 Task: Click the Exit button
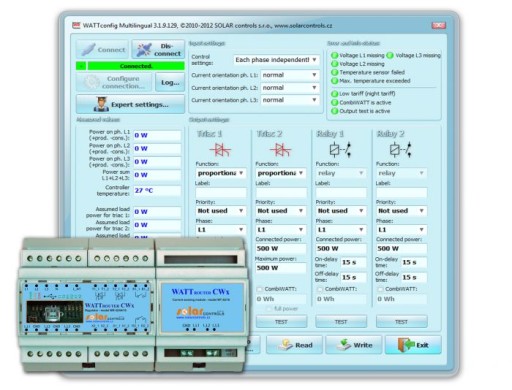pyautogui.click(x=413, y=345)
